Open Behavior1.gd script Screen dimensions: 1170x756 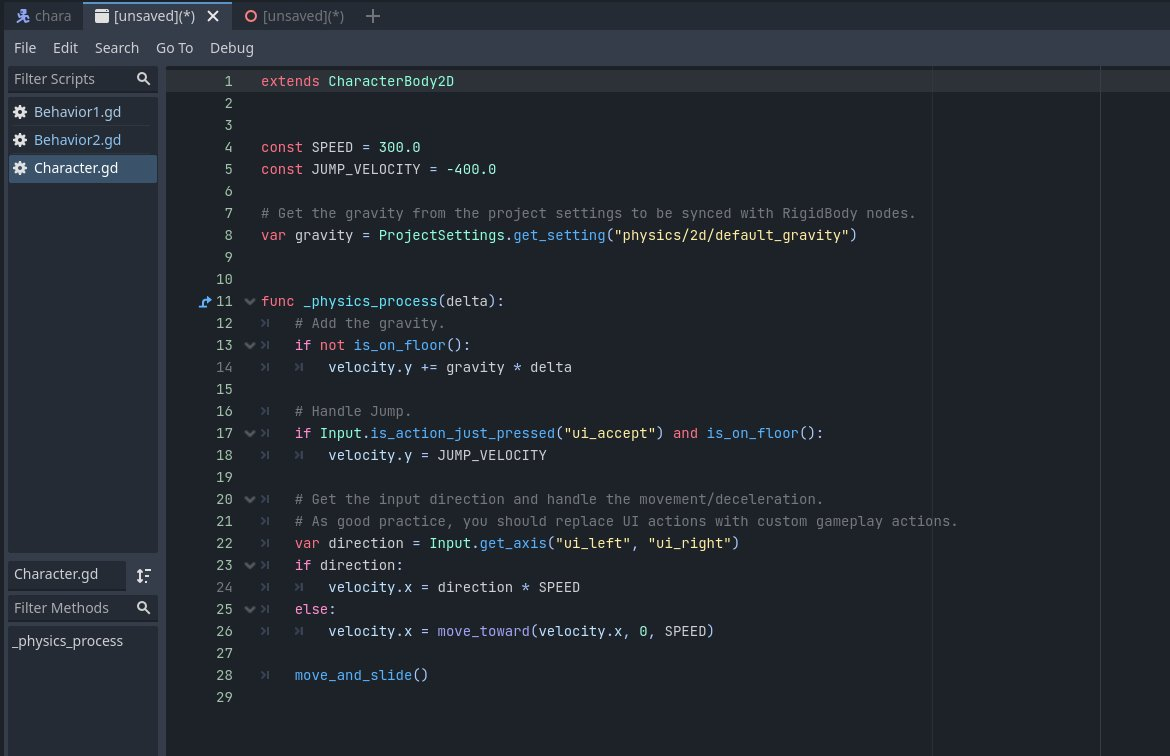82,112
